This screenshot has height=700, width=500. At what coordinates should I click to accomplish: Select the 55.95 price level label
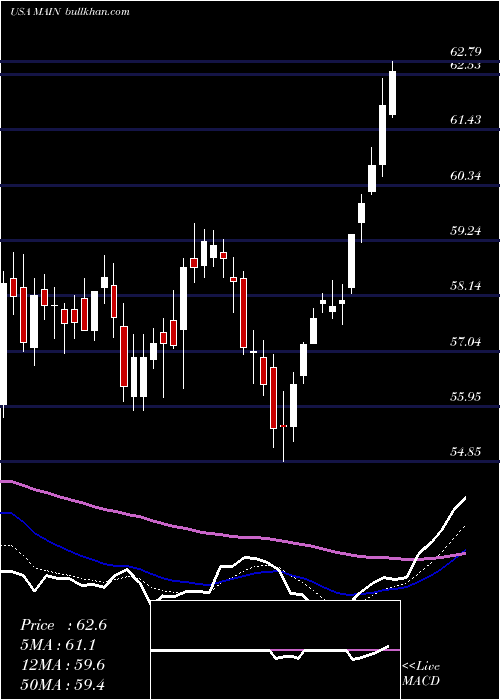pos(466,396)
